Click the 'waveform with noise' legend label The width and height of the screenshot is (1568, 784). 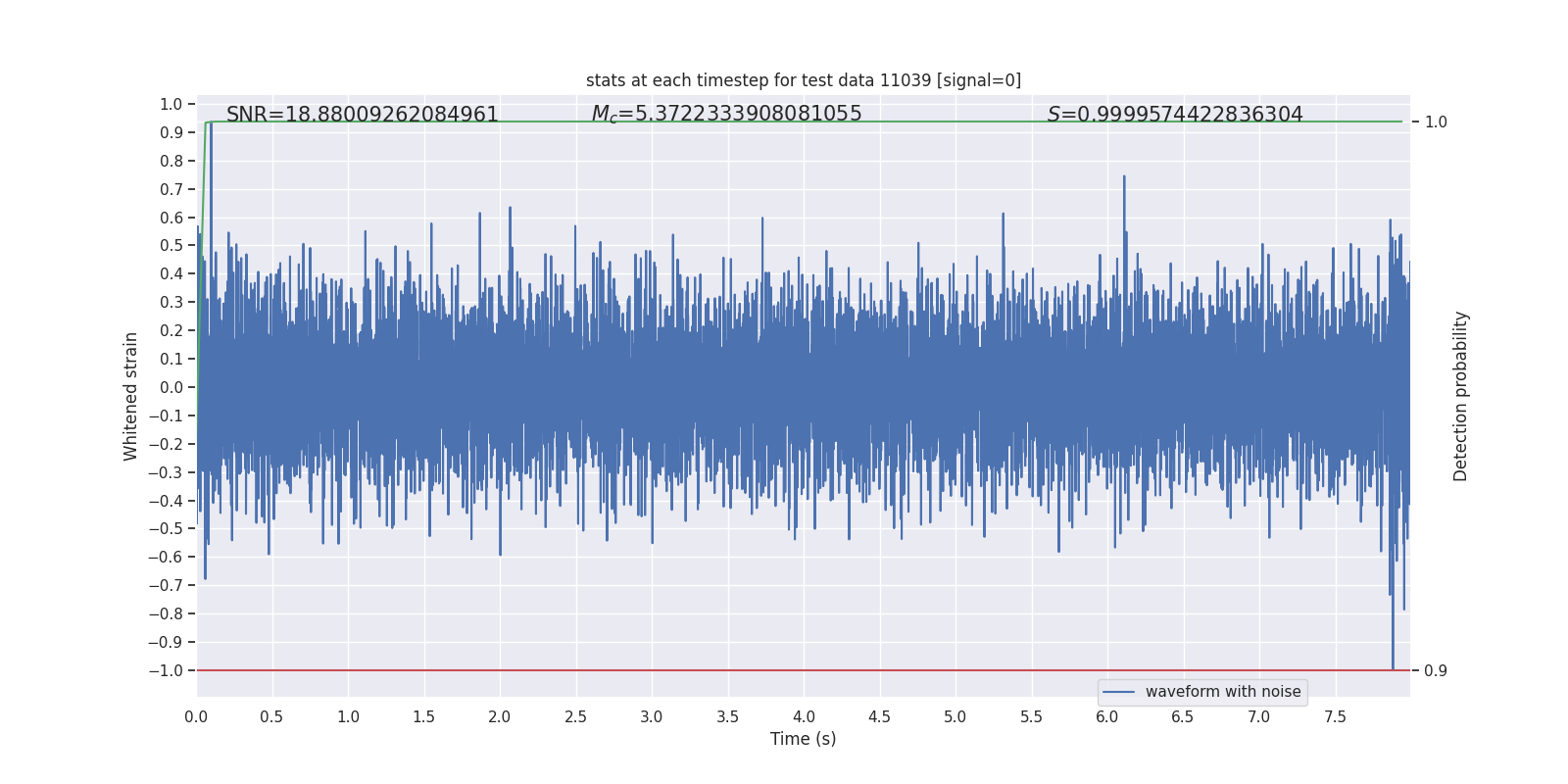(1222, 692)
